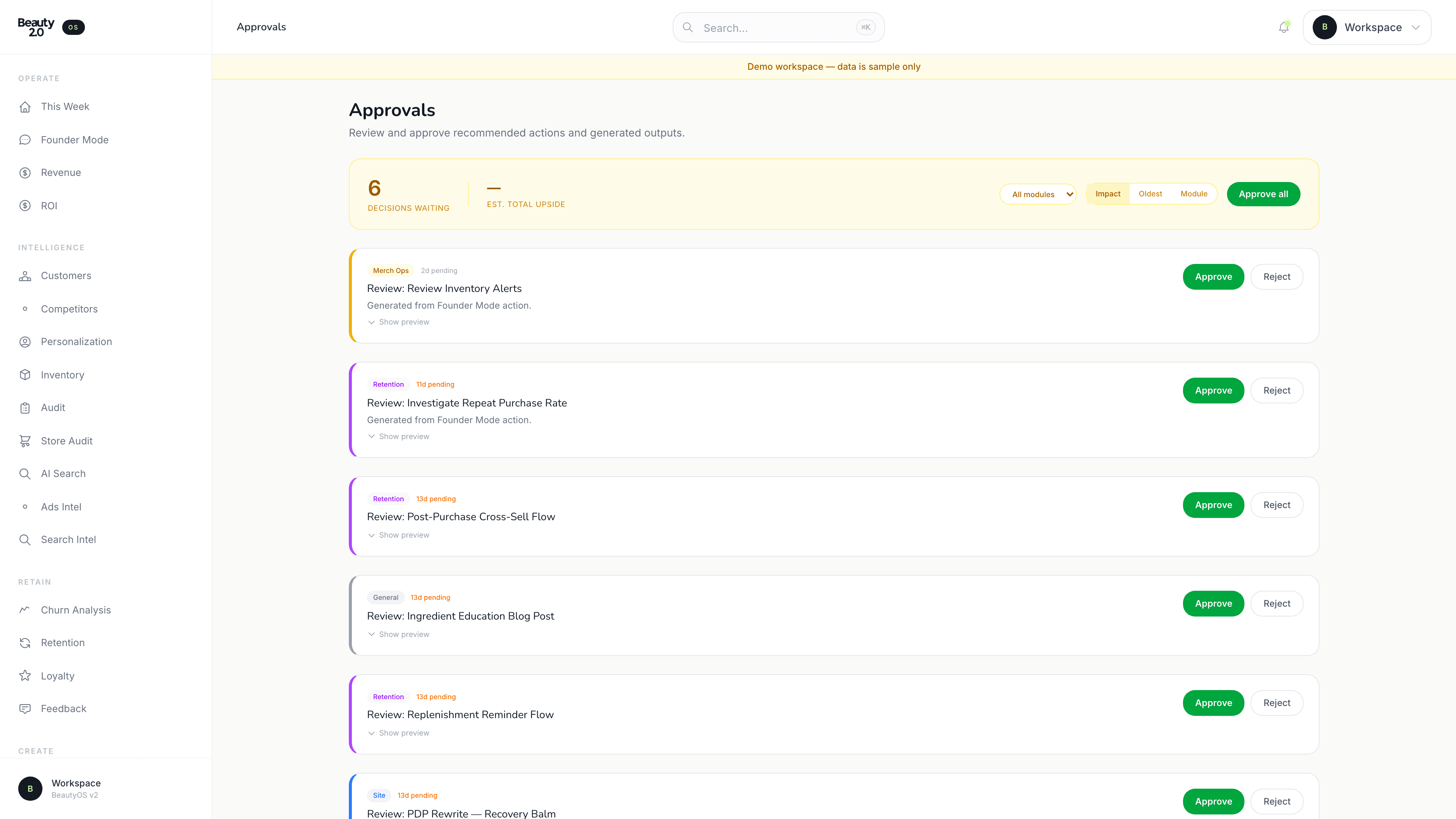Click the Store Audit cart icon
The height and width of the screenshot is (819, 1456).
point(25,441)
